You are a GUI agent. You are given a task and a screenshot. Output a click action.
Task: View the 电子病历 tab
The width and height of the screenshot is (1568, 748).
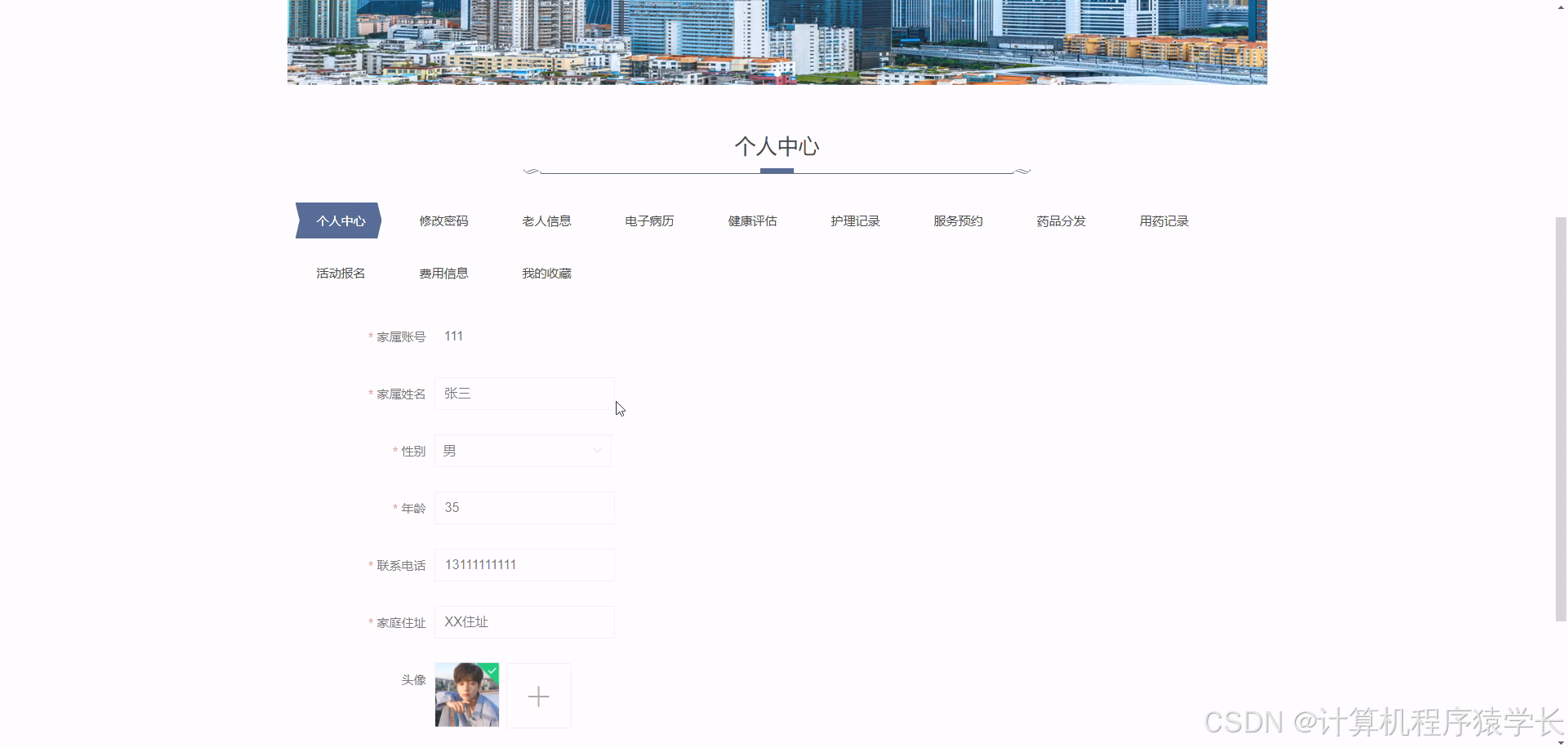(649, 220)
